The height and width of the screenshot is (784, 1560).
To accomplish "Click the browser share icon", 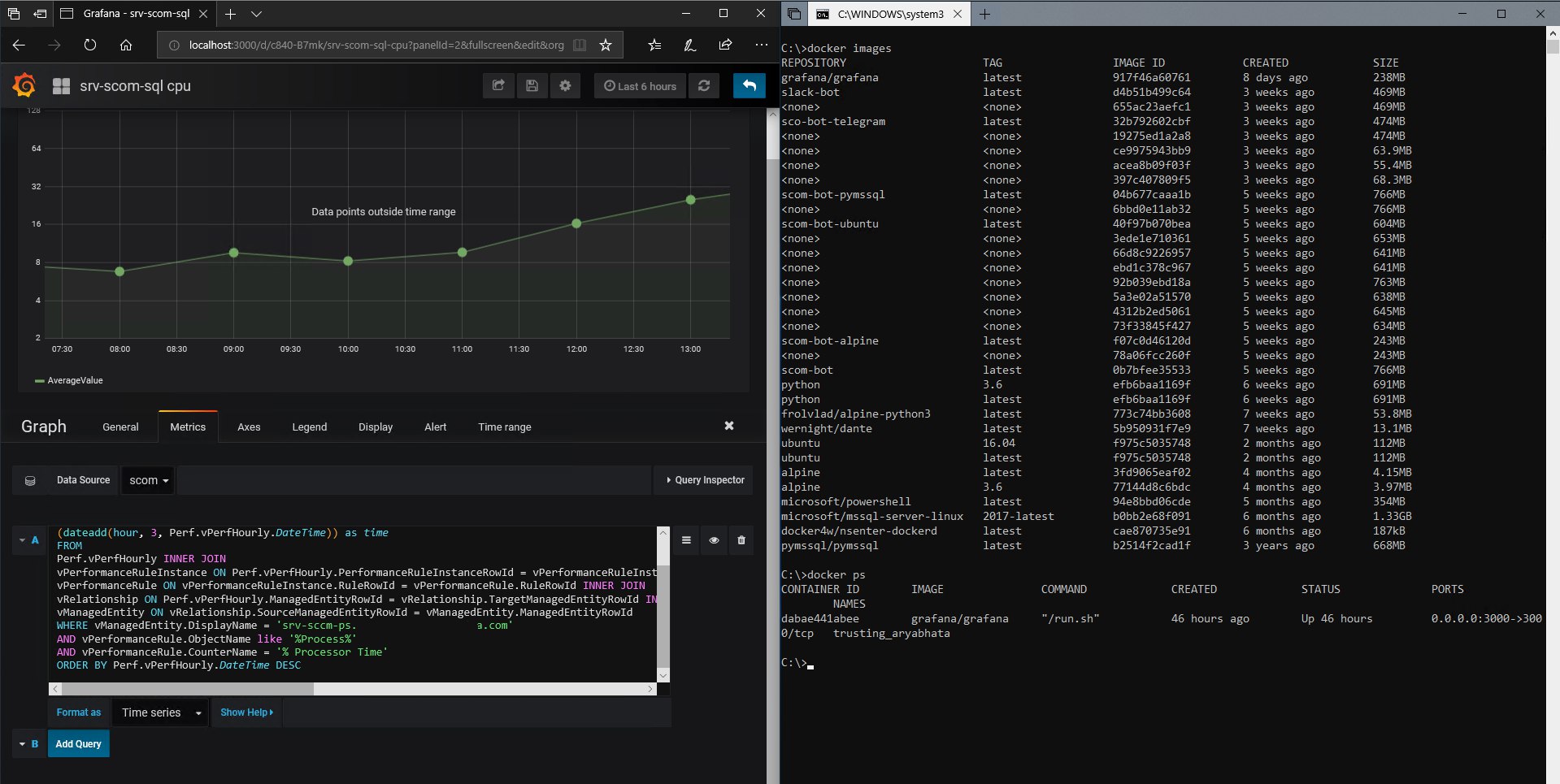I will 725,45.
